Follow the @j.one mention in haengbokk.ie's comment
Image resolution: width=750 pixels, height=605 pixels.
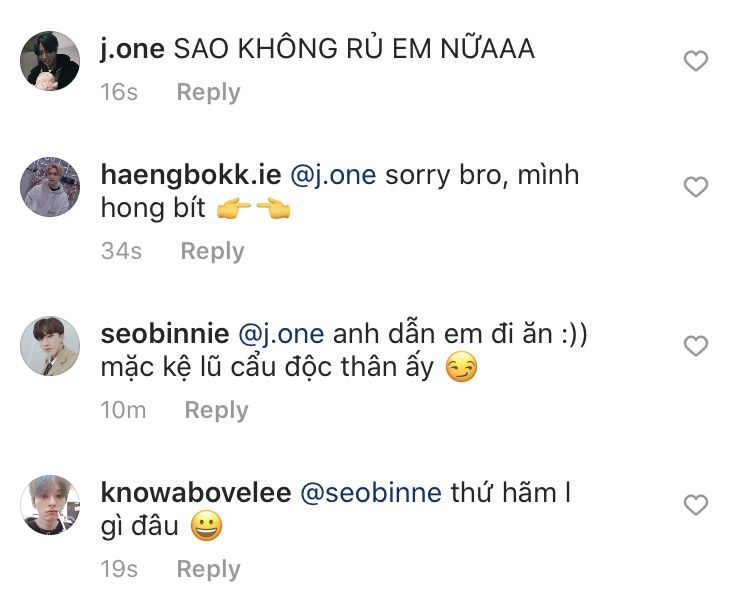333,175
